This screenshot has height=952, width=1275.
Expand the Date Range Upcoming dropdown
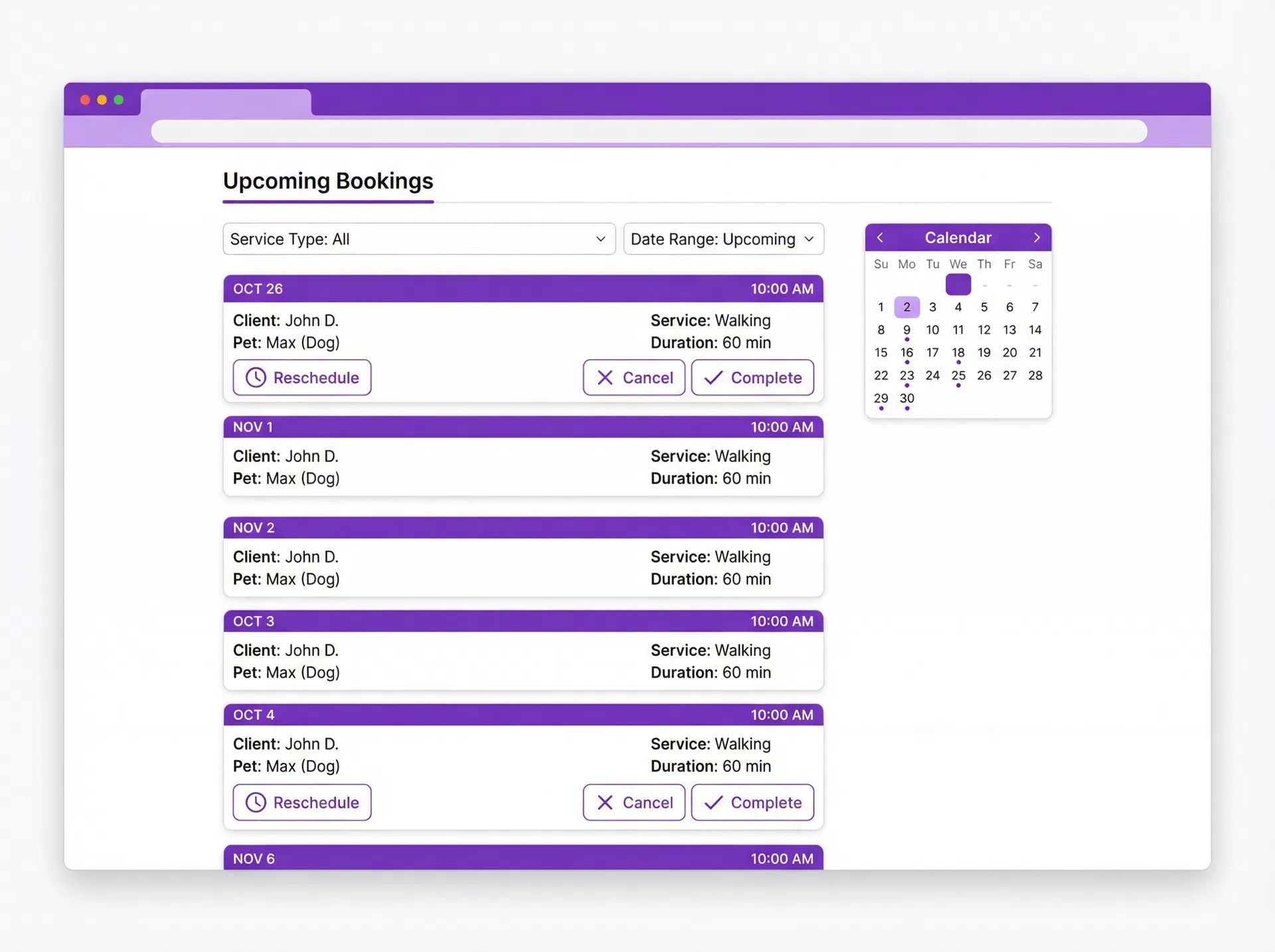[x=723, y=239]
